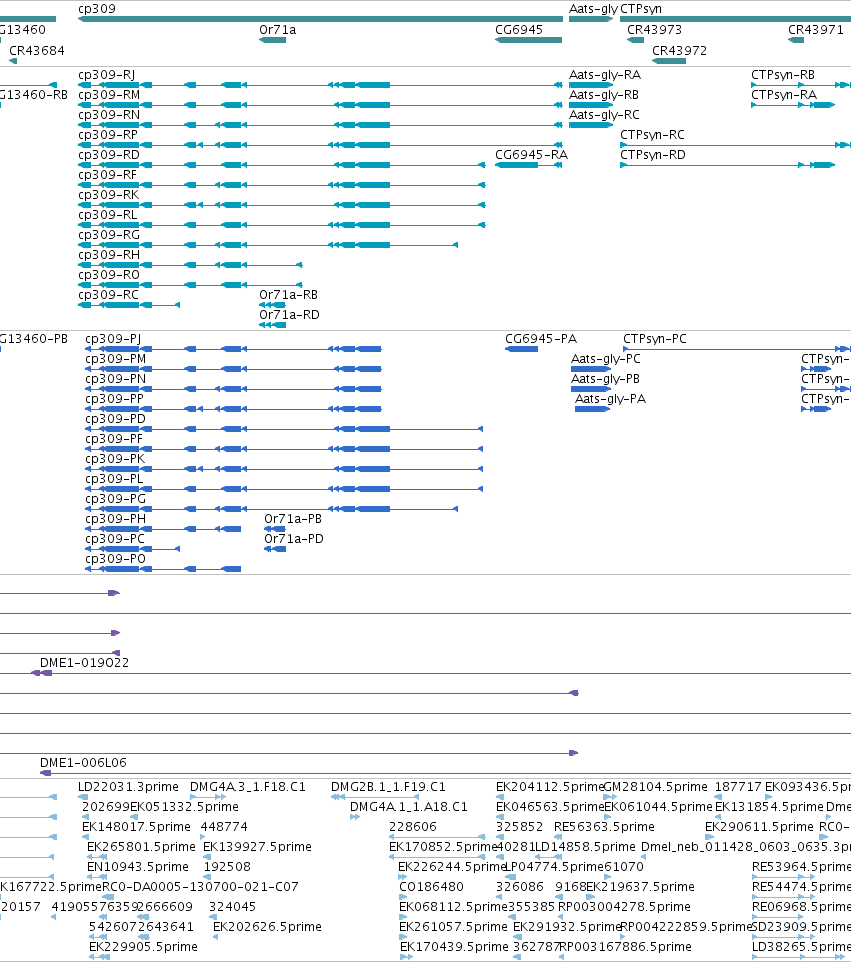Select the cp309-PH protein label
The image size is (851, 962).
click(x=115, y=518)
